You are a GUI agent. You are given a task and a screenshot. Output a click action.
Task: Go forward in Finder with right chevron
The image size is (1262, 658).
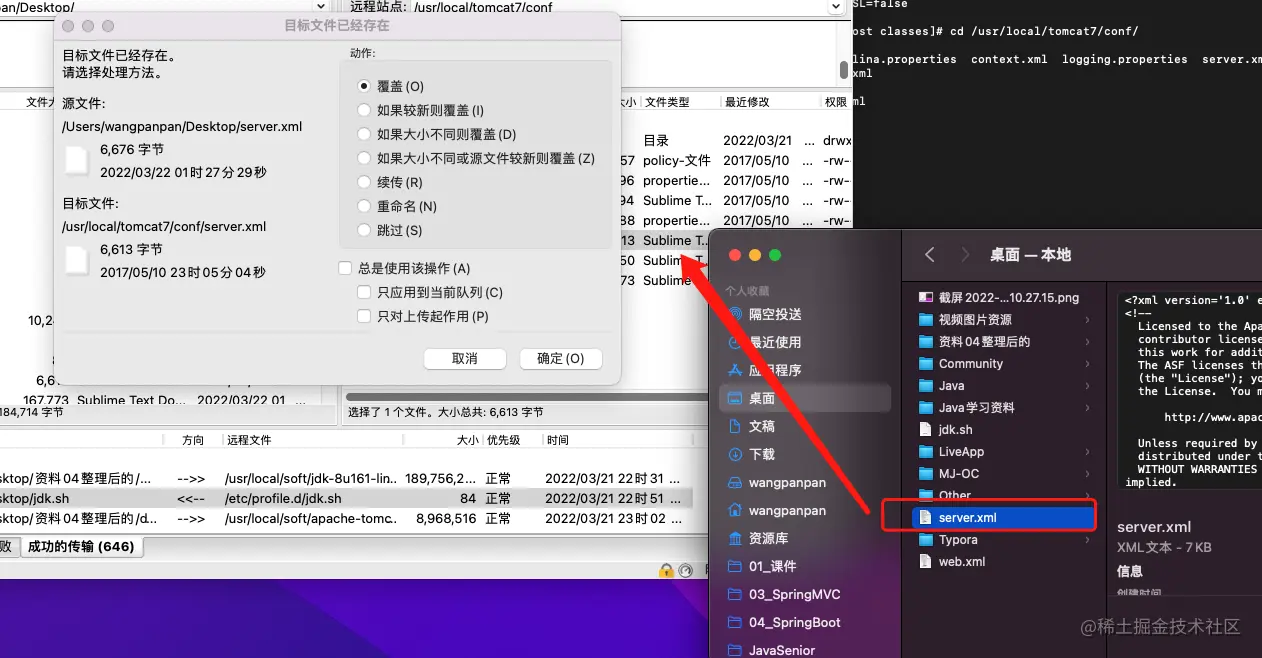[x=964, y=255]
